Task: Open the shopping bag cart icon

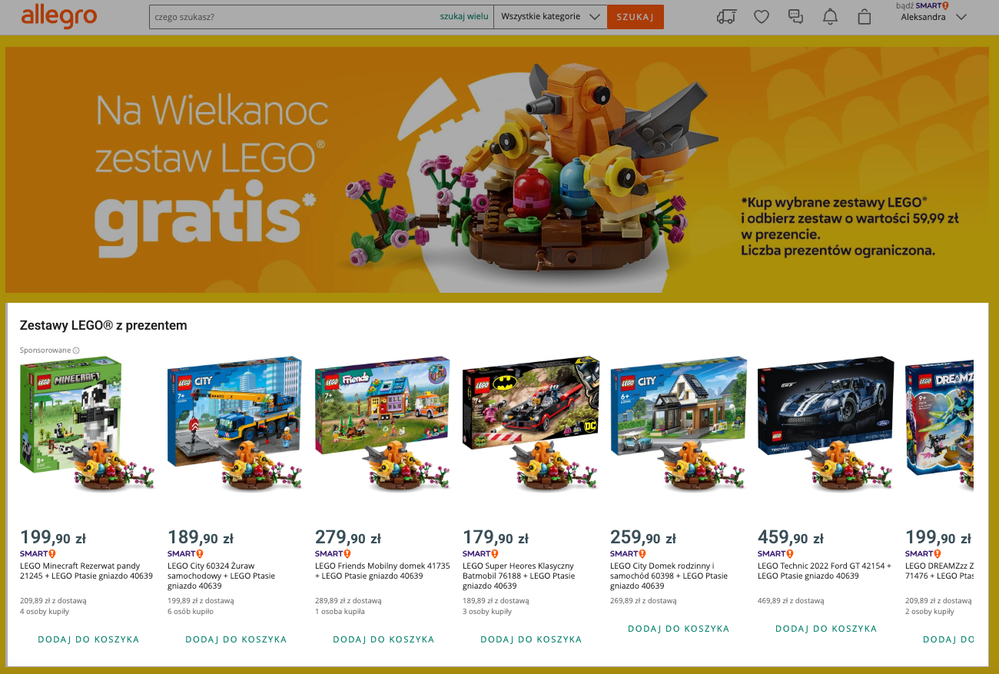Action: pyautogui.click(x=865, y=17)
